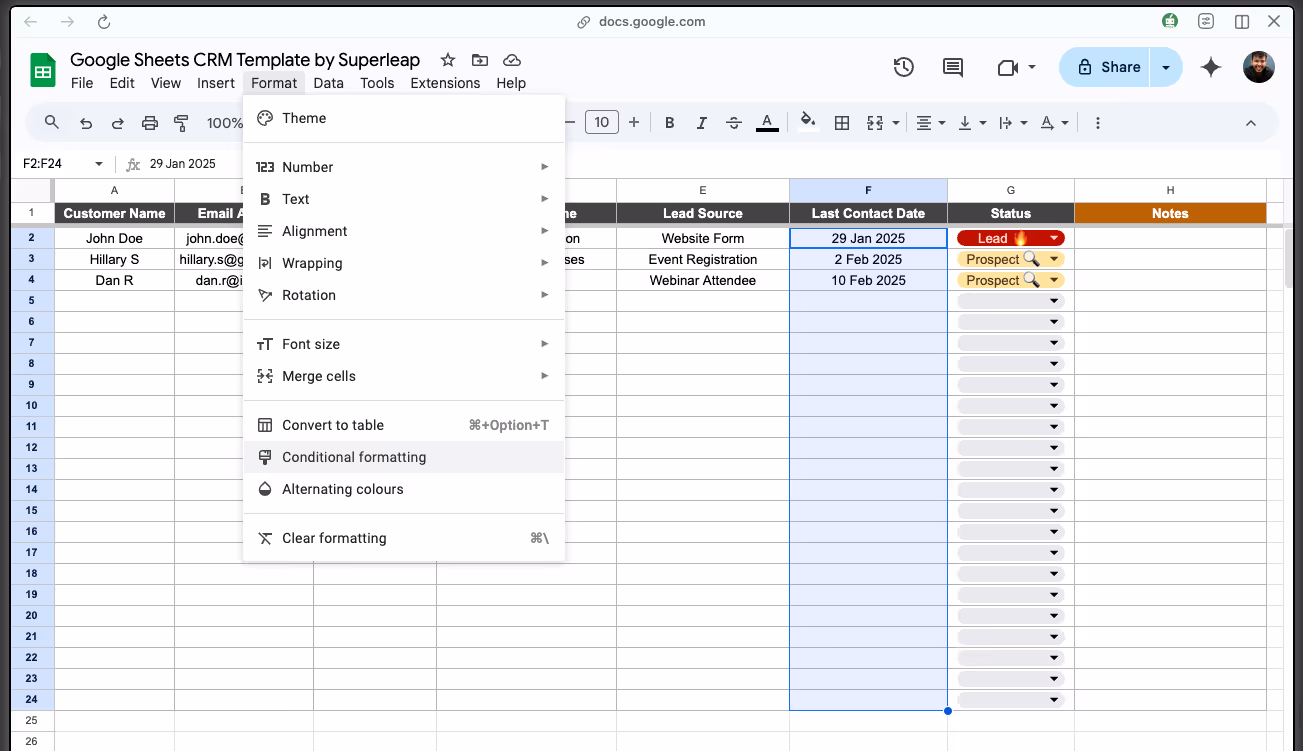Activate the paint format roller
This screenshot has height=751, width=1303.
coord(181,123)
